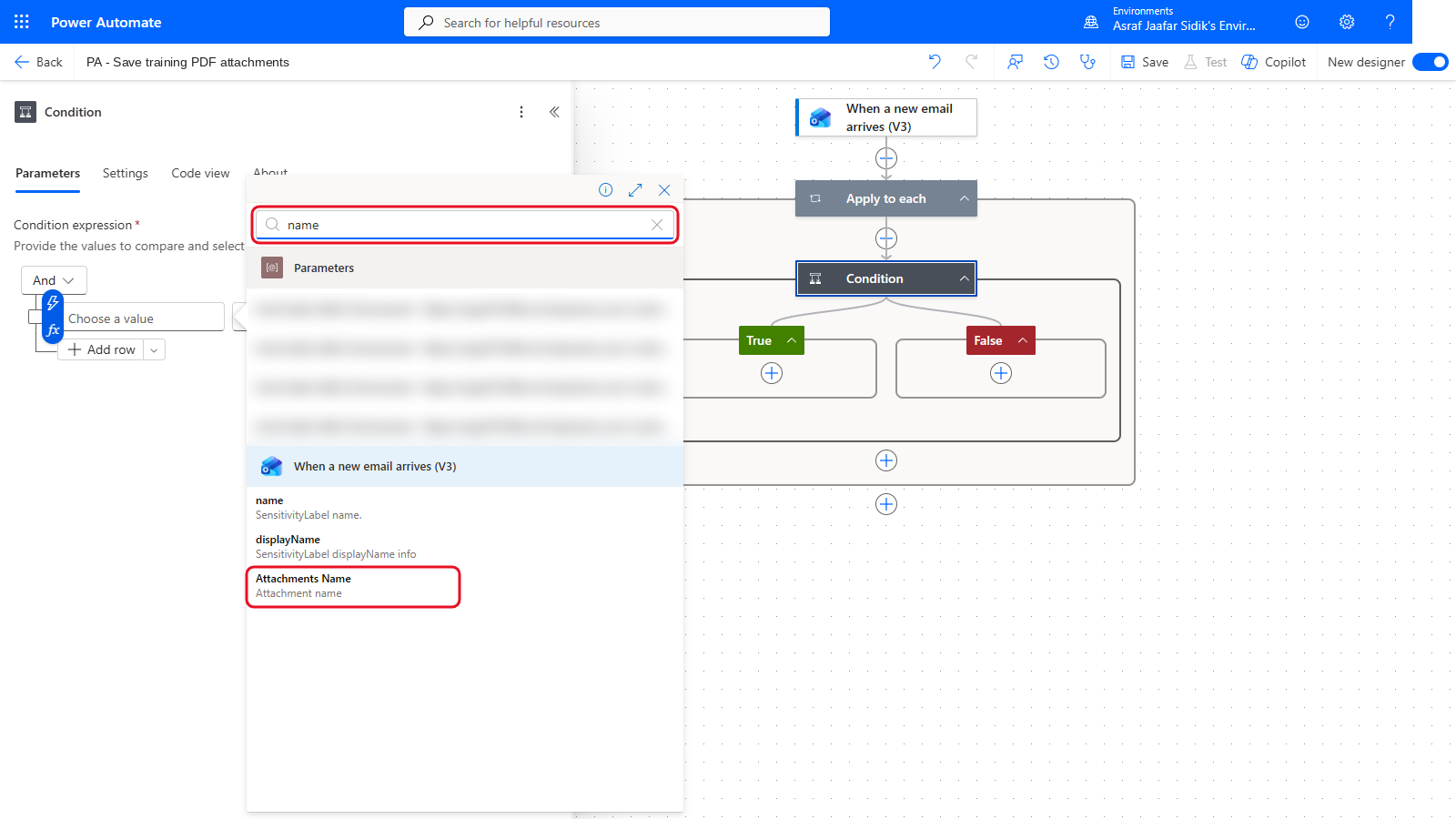
Task: Open the fx expression editor
Action: pyautogui.click(x=53, y=330)
